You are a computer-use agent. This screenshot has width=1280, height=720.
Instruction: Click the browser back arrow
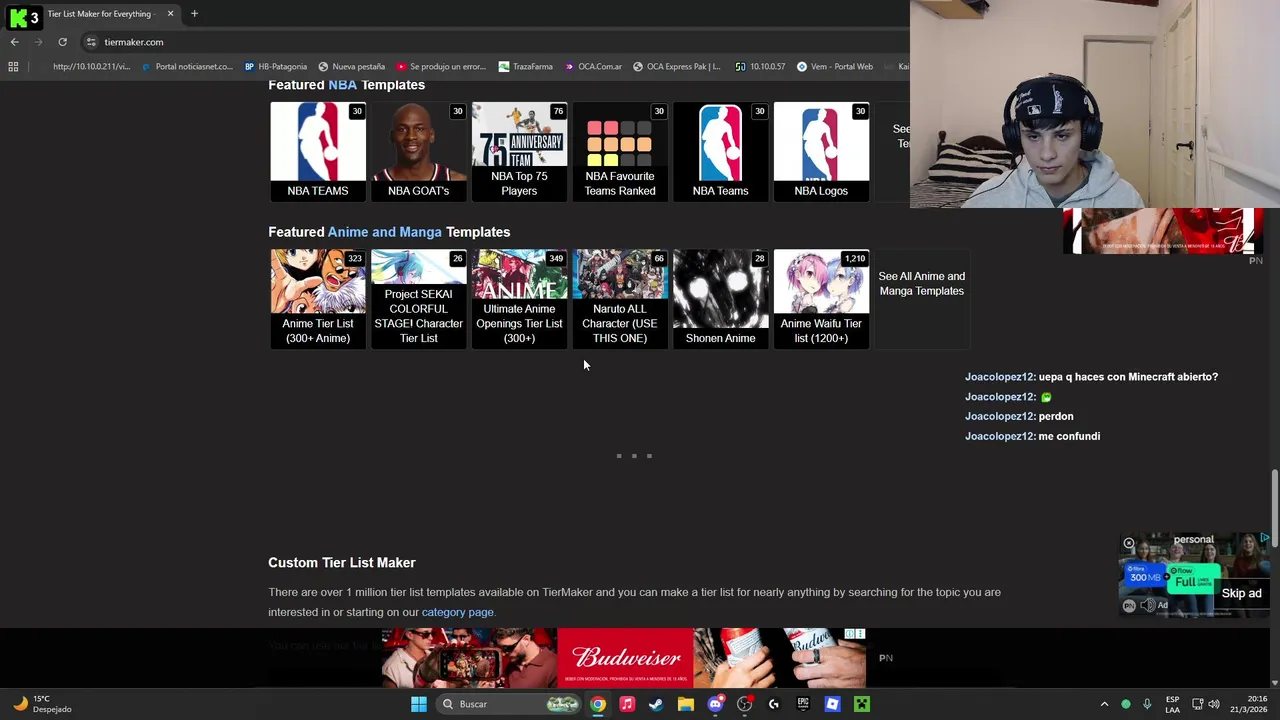[14, 42]
